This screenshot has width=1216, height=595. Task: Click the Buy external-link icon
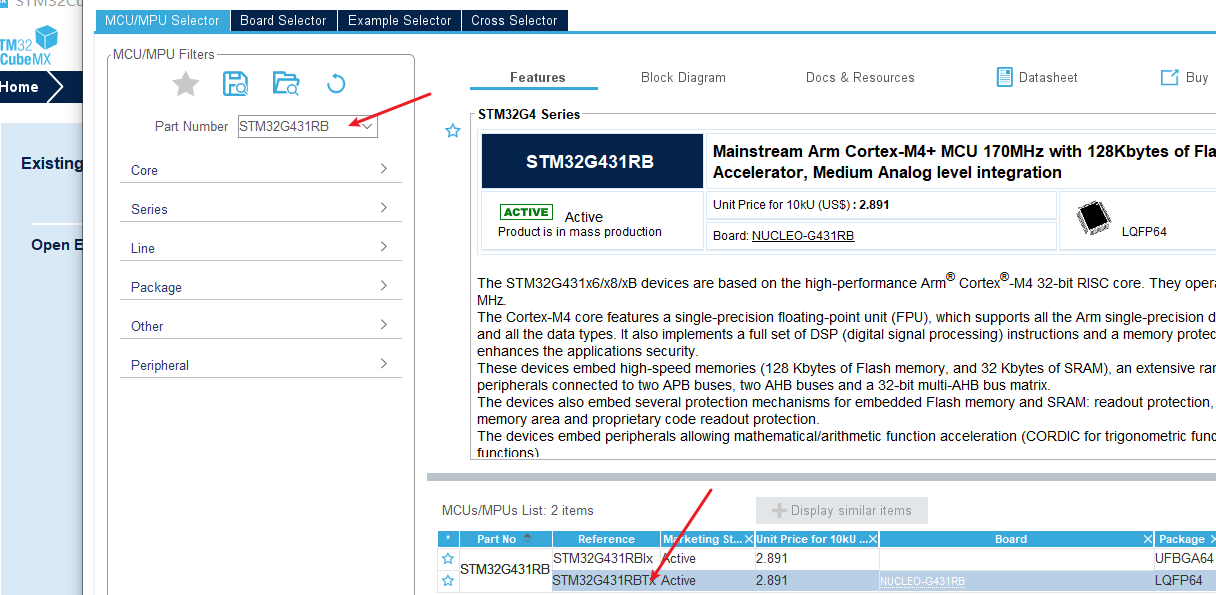(x=1169, y=77)
